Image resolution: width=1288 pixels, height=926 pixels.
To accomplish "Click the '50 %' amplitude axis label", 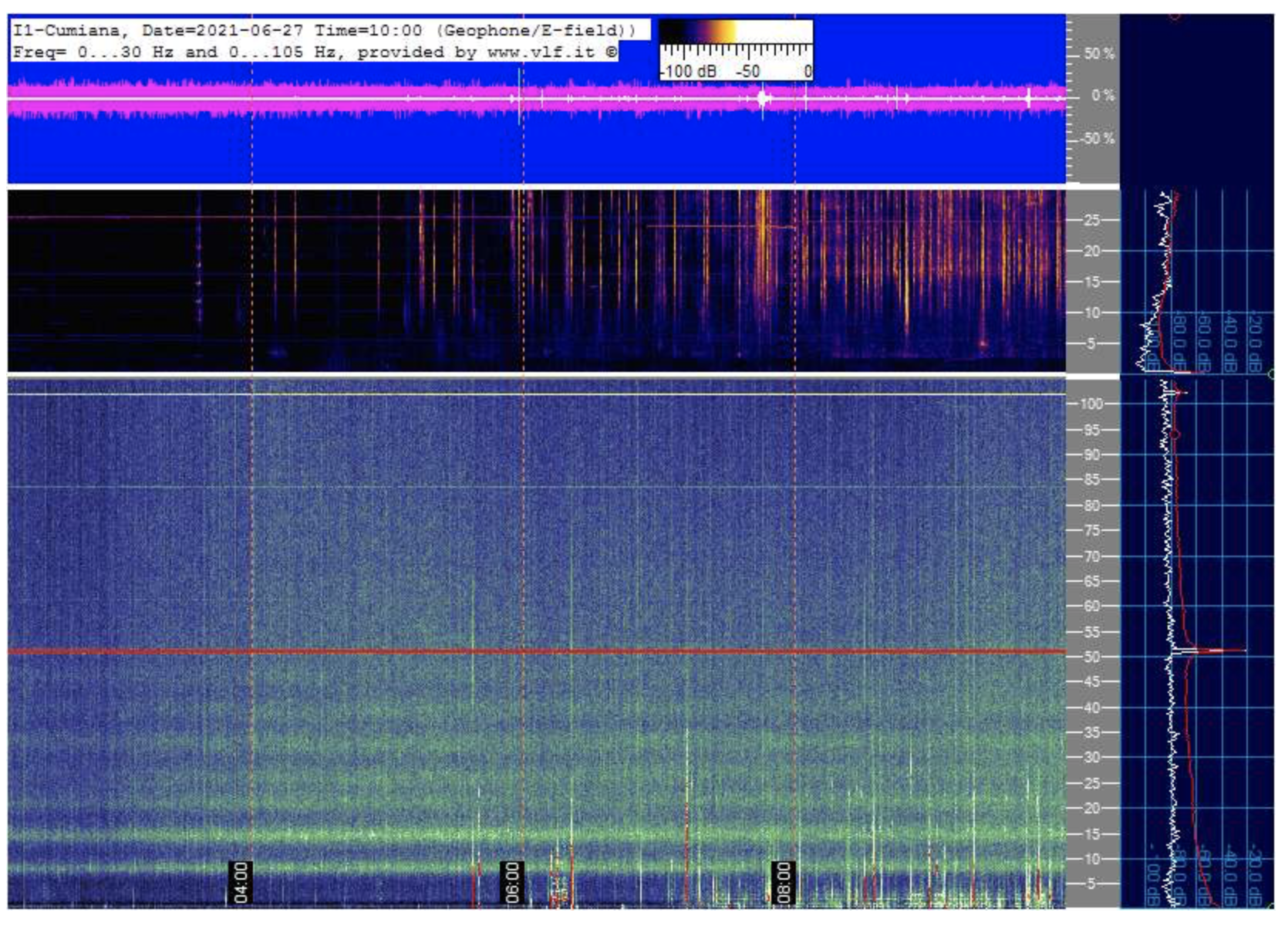I will [1099, 54].
